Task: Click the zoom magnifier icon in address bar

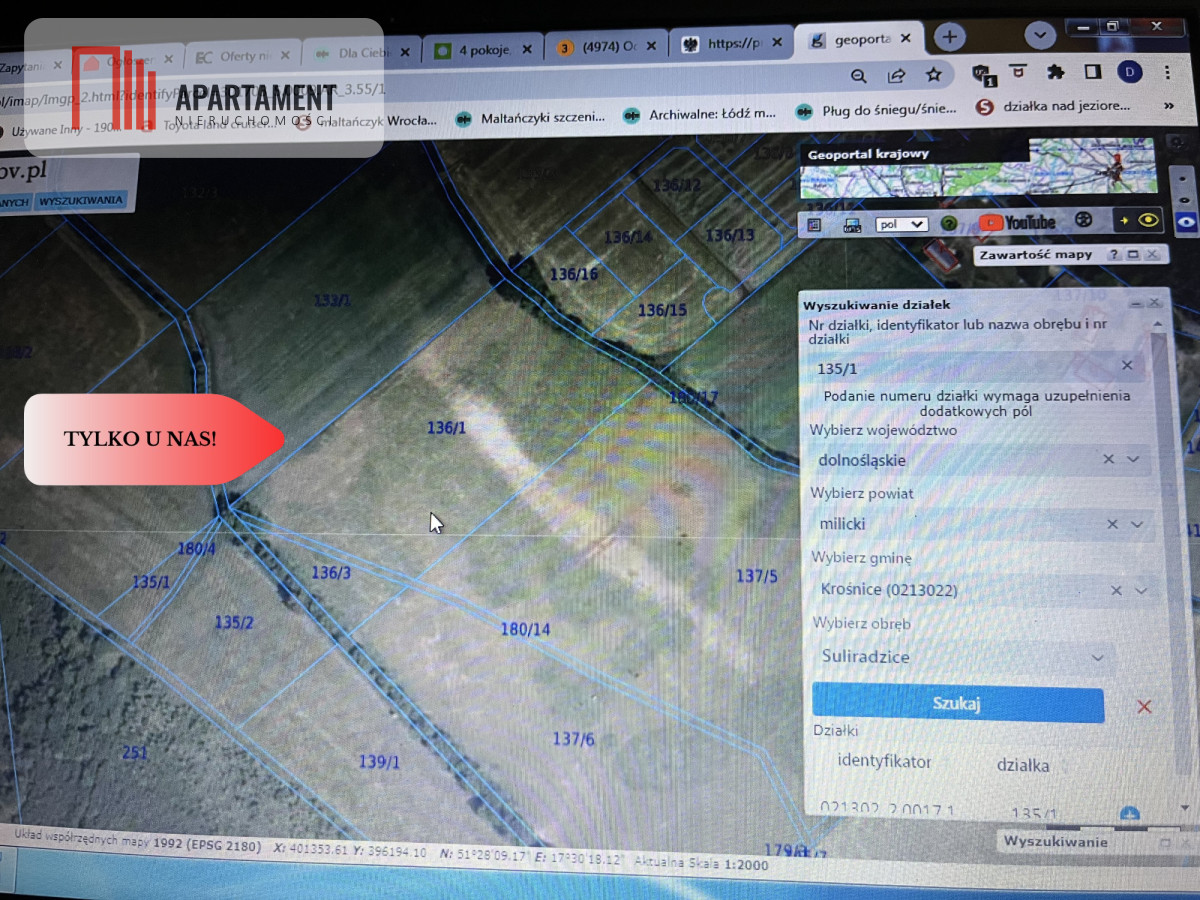Action: 858,75
